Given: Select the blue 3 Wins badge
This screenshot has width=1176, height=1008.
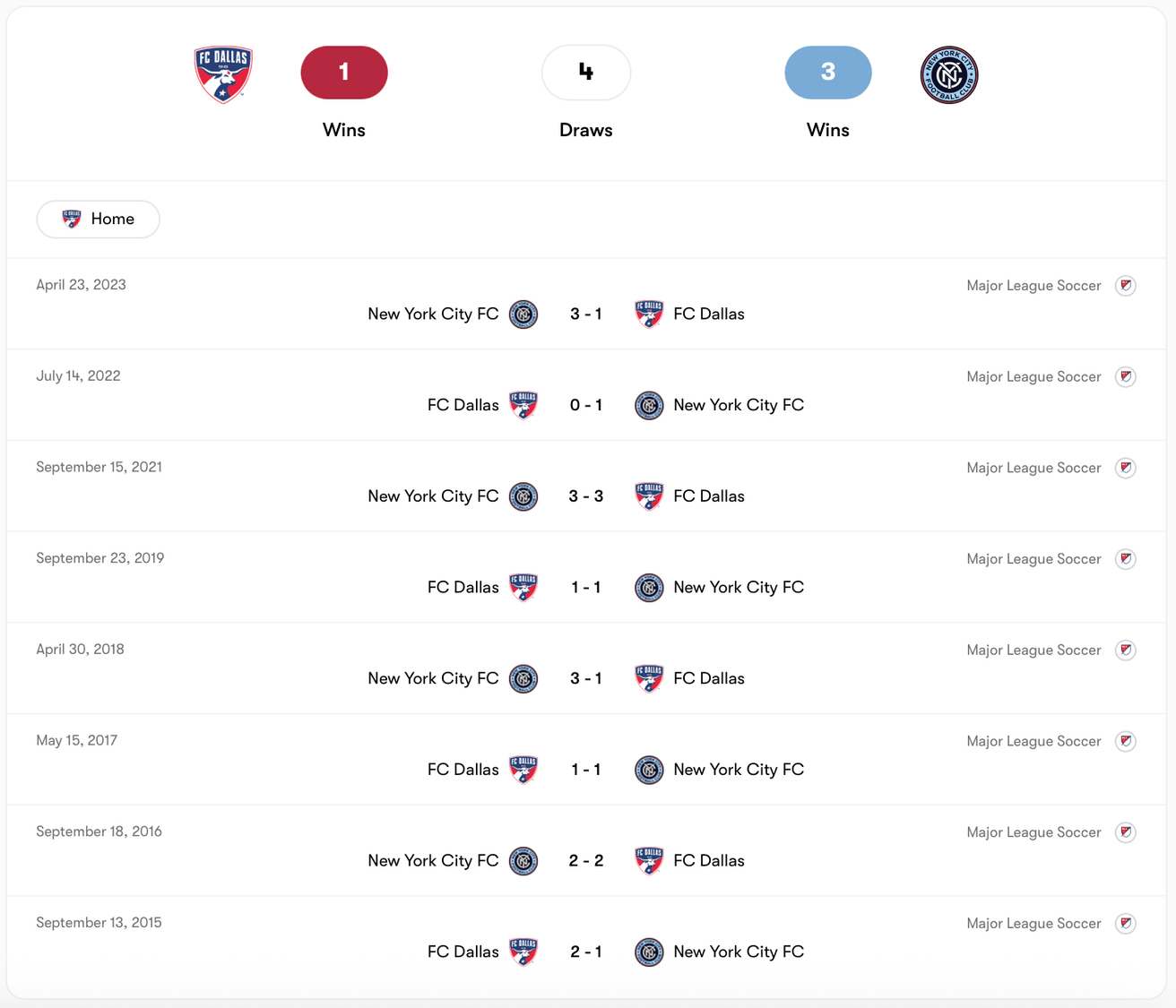Looking at the screenshot, I should click(x=828, y=73).
